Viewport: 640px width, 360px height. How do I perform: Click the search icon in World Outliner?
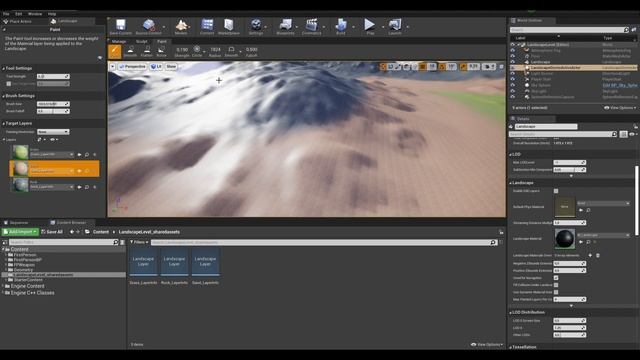click(626, 30)
